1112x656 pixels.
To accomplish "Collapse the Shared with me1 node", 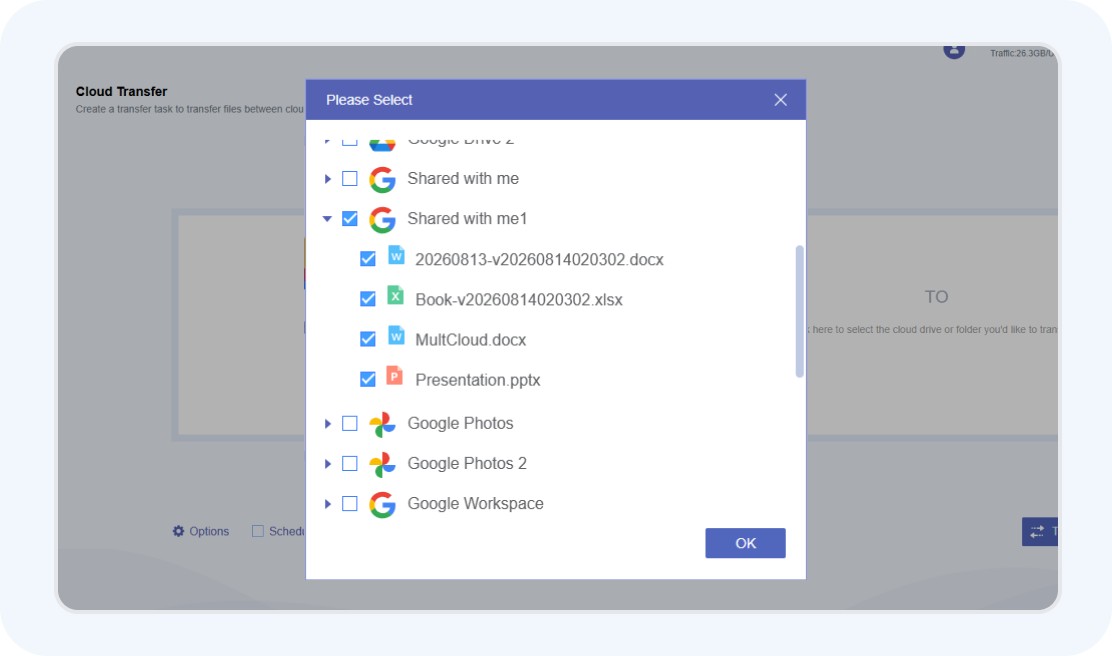I will pyautogui.click(x=327, y=218).
